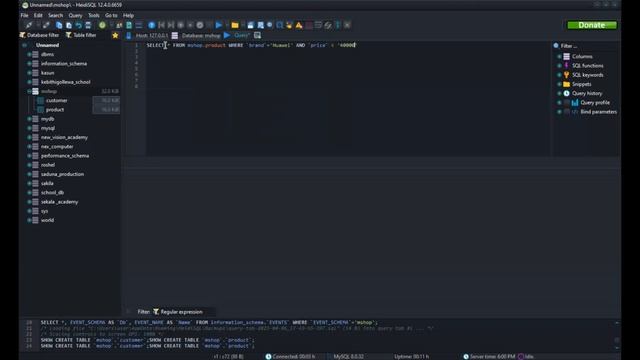This screenshot has height=360, width=640.
Task: Click the green Donate button
Action: click(x=592, y=25)
